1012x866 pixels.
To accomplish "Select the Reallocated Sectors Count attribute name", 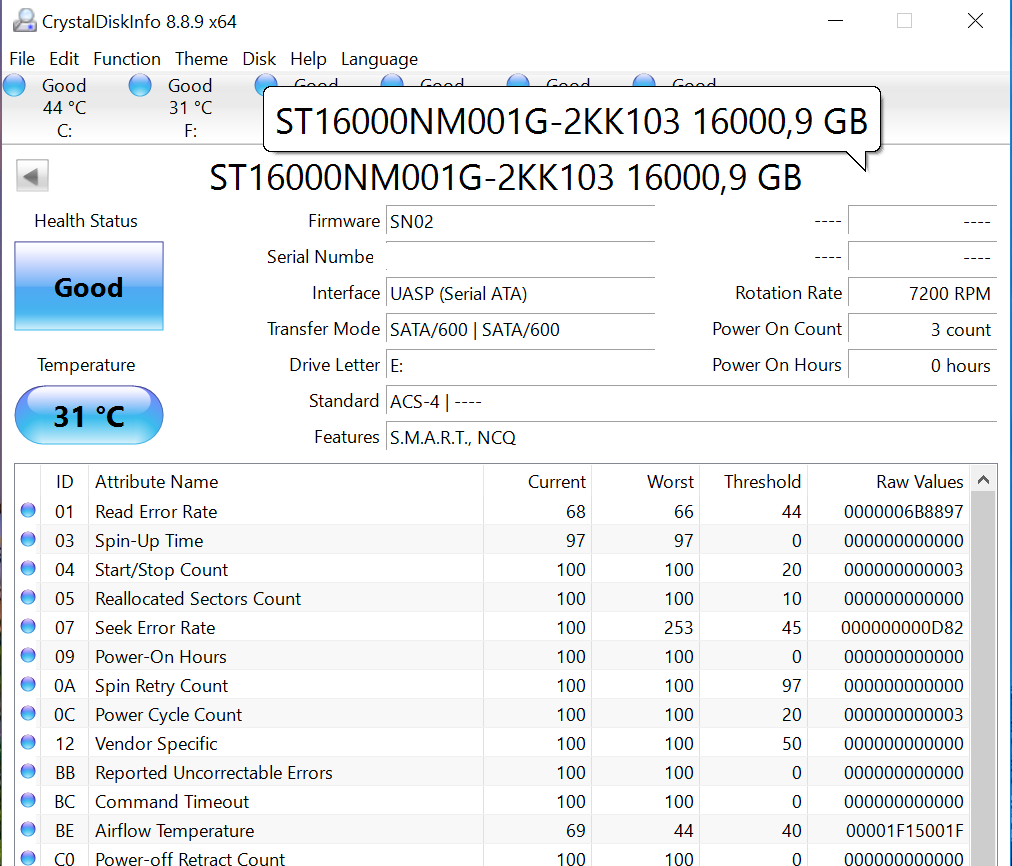I will coord(198,599).
